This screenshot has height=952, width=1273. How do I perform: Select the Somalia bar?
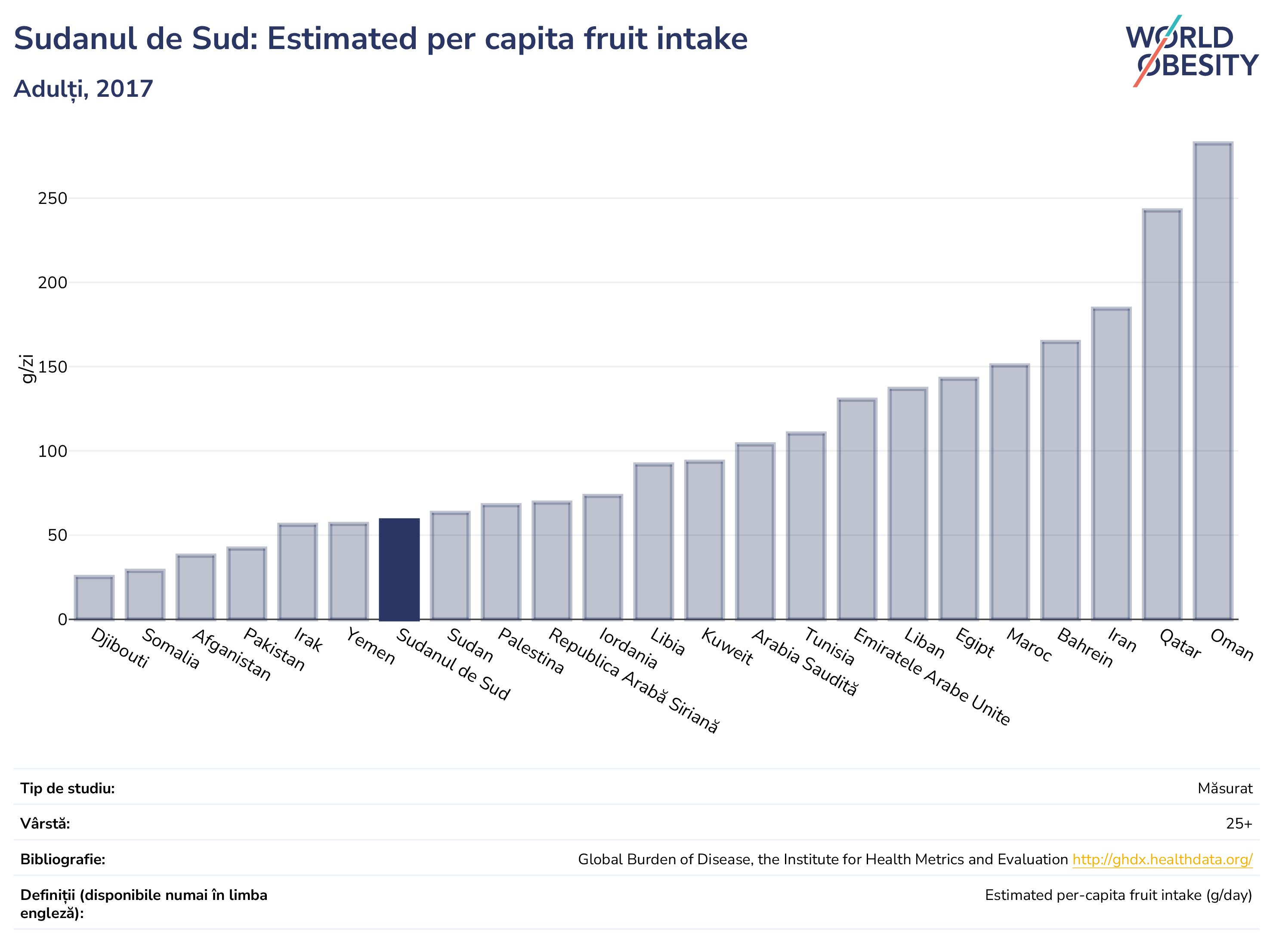(145, 595)
